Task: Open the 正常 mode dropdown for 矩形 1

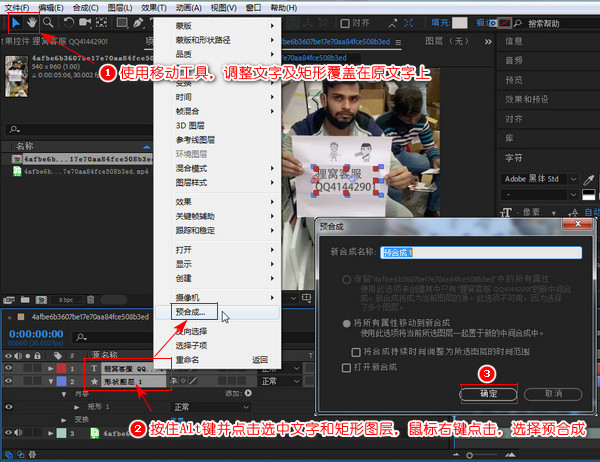Action: pyautogui.click(x=210, y=407)
